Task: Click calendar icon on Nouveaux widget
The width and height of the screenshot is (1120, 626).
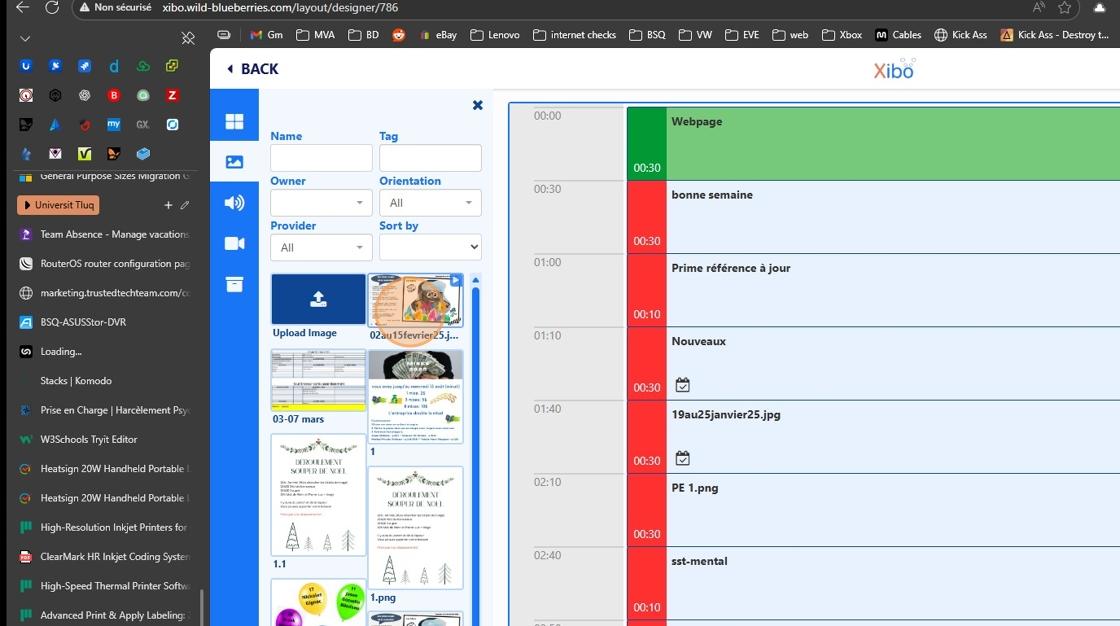Action: tap(683, 385)
